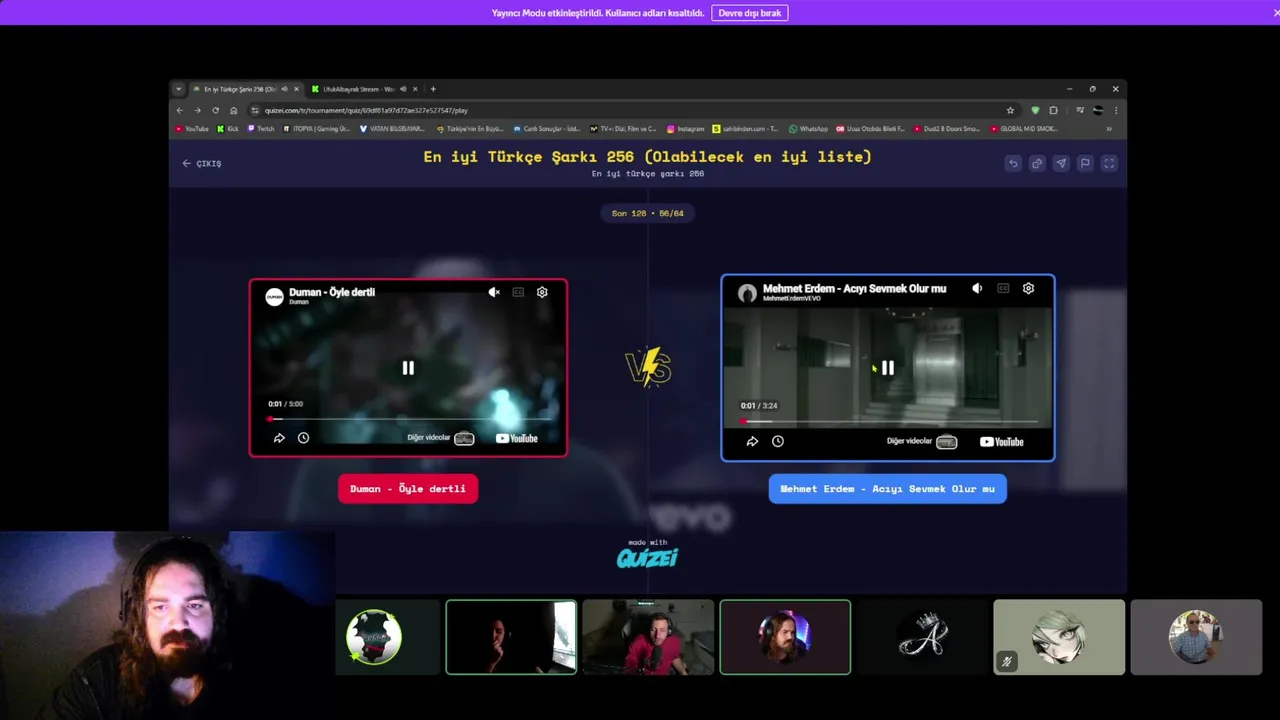The width and height of the screenshot is (1280, 720).
Task: Go back in the browser
Action: 180,110
